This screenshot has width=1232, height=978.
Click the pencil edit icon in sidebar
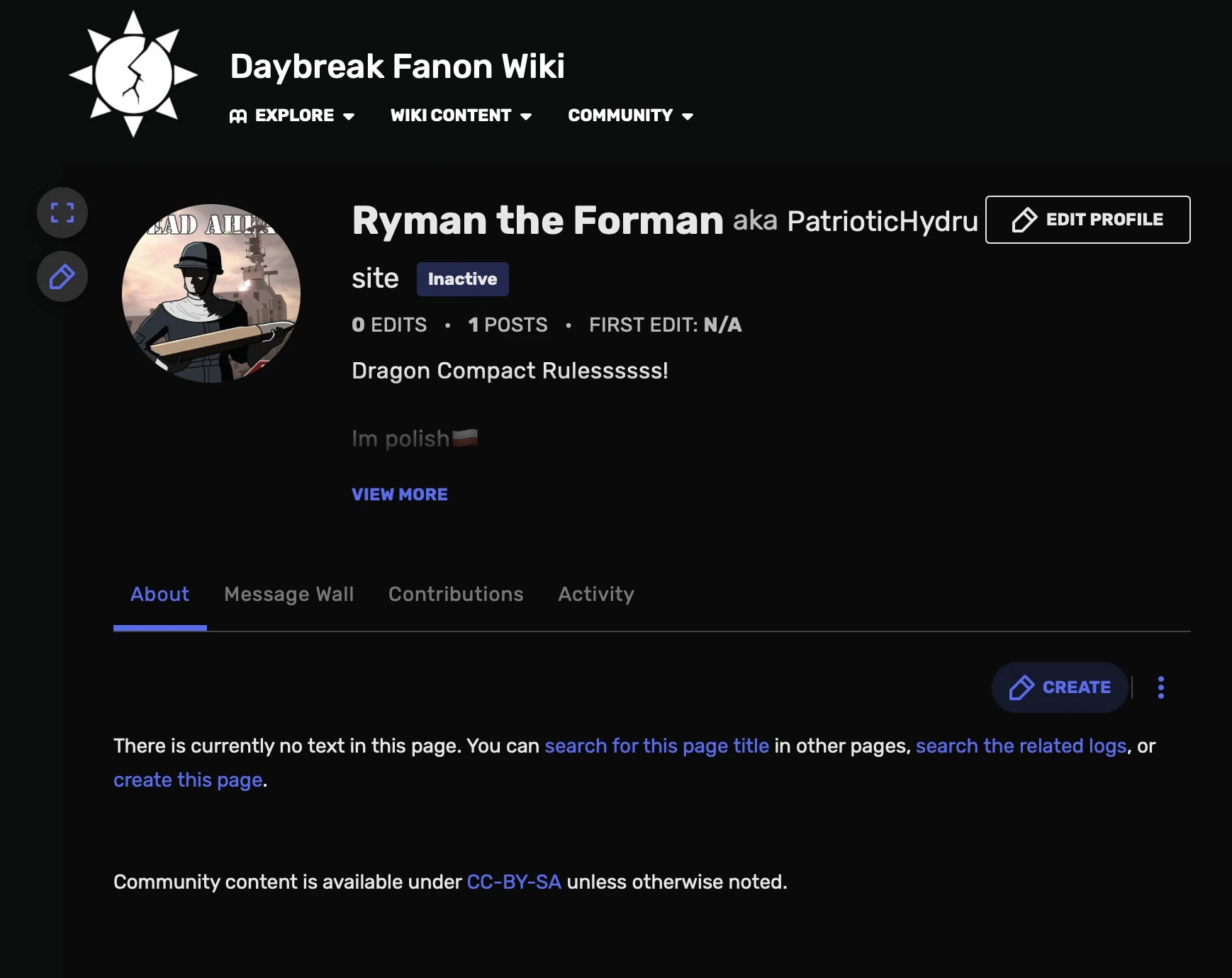(62, 276)
